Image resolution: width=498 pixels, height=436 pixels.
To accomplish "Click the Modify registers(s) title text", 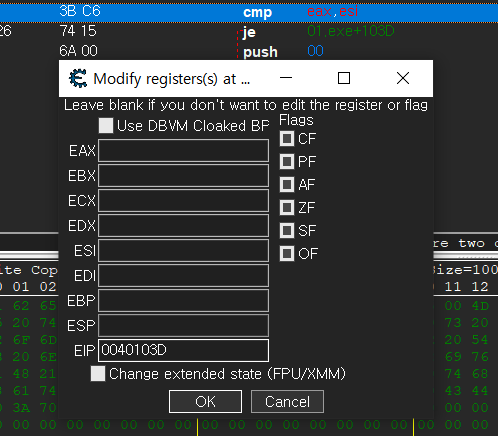I will coord(172,79).
